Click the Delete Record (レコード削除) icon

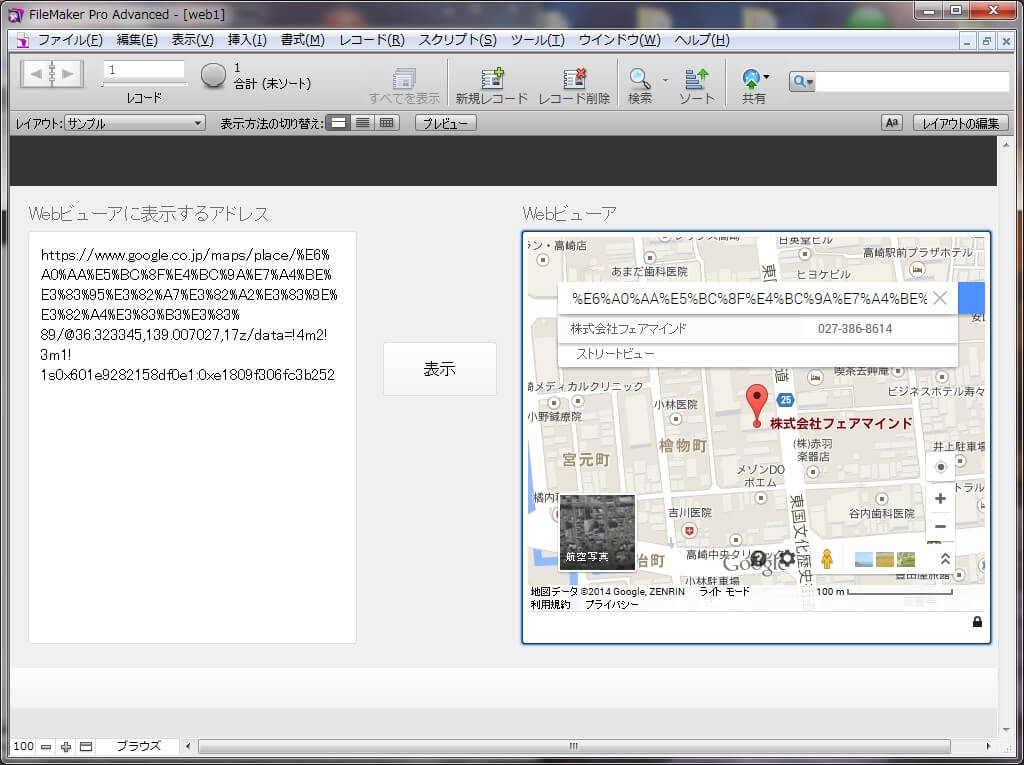pyautogui.click(x=574, y=79)
